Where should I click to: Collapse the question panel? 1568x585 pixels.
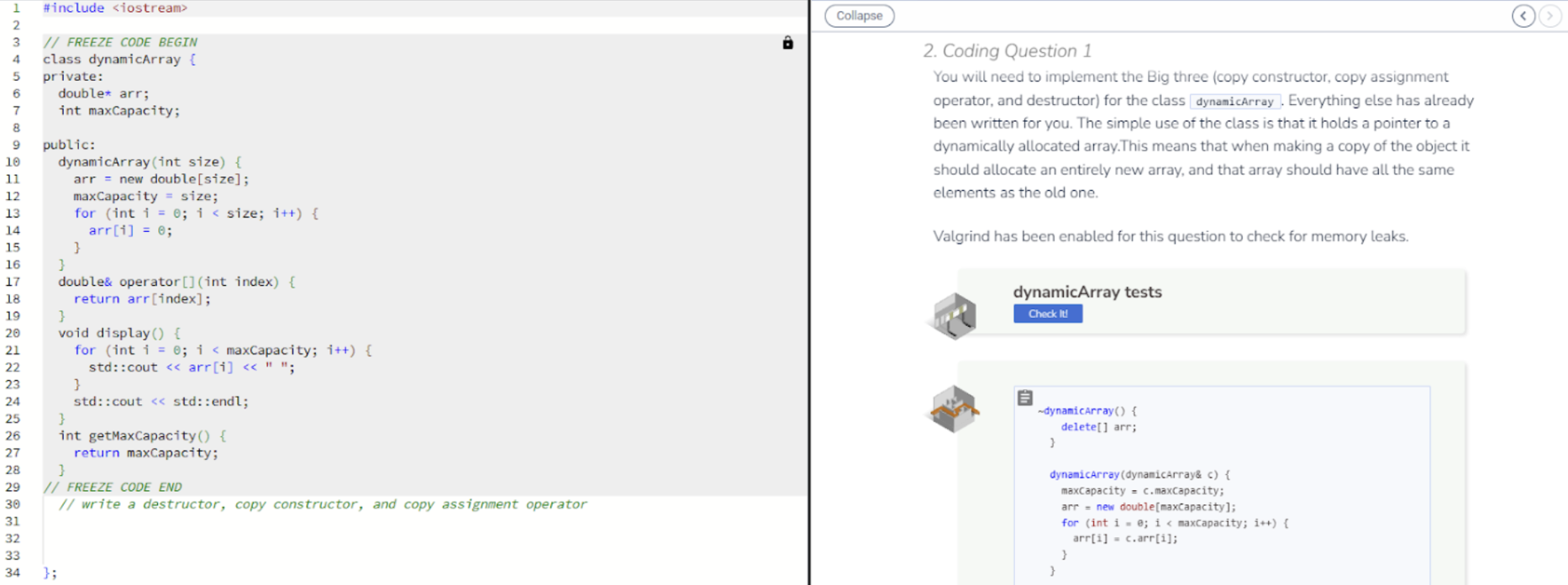click(859, 16)
